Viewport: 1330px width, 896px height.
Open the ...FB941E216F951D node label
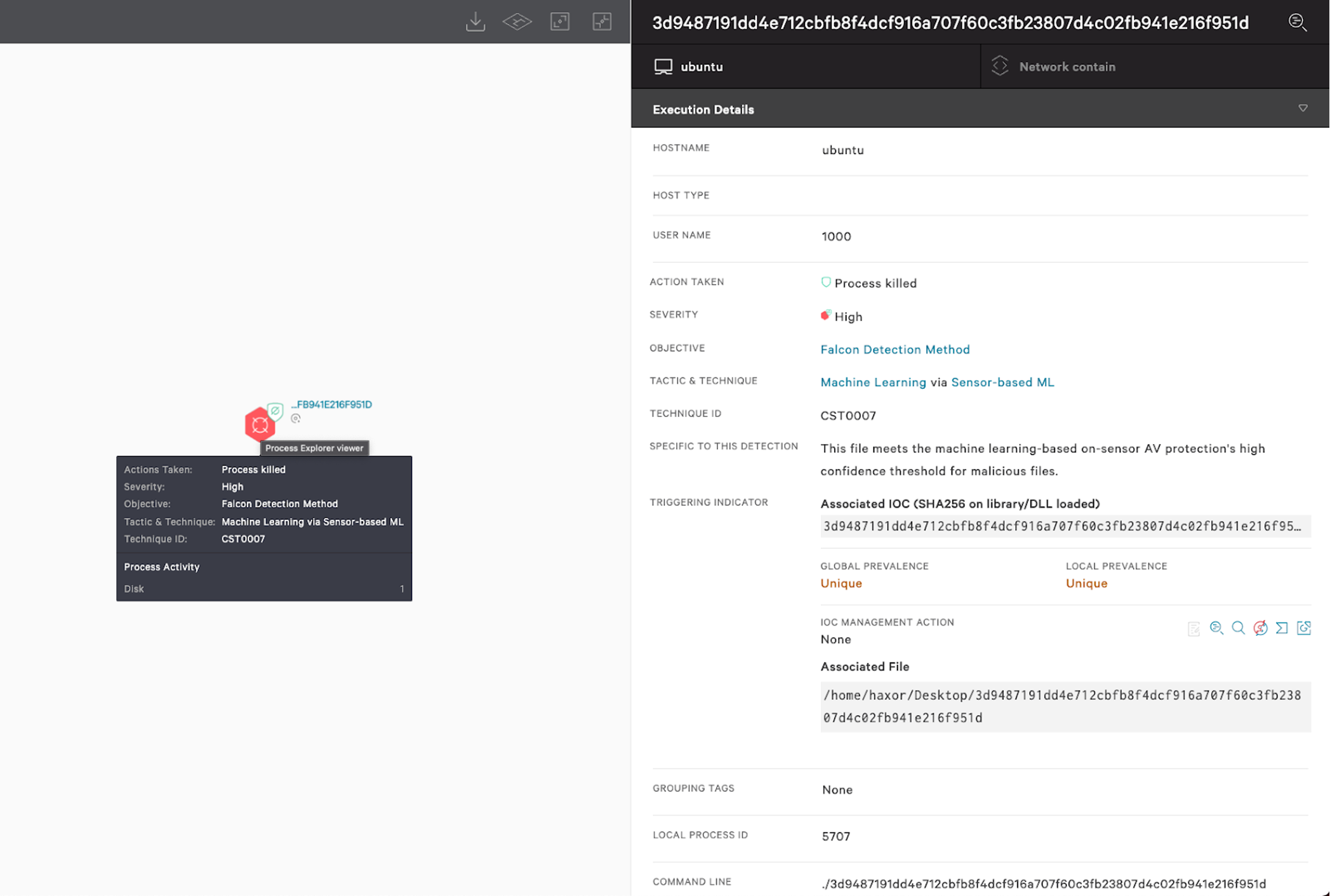tap(331, 404)
